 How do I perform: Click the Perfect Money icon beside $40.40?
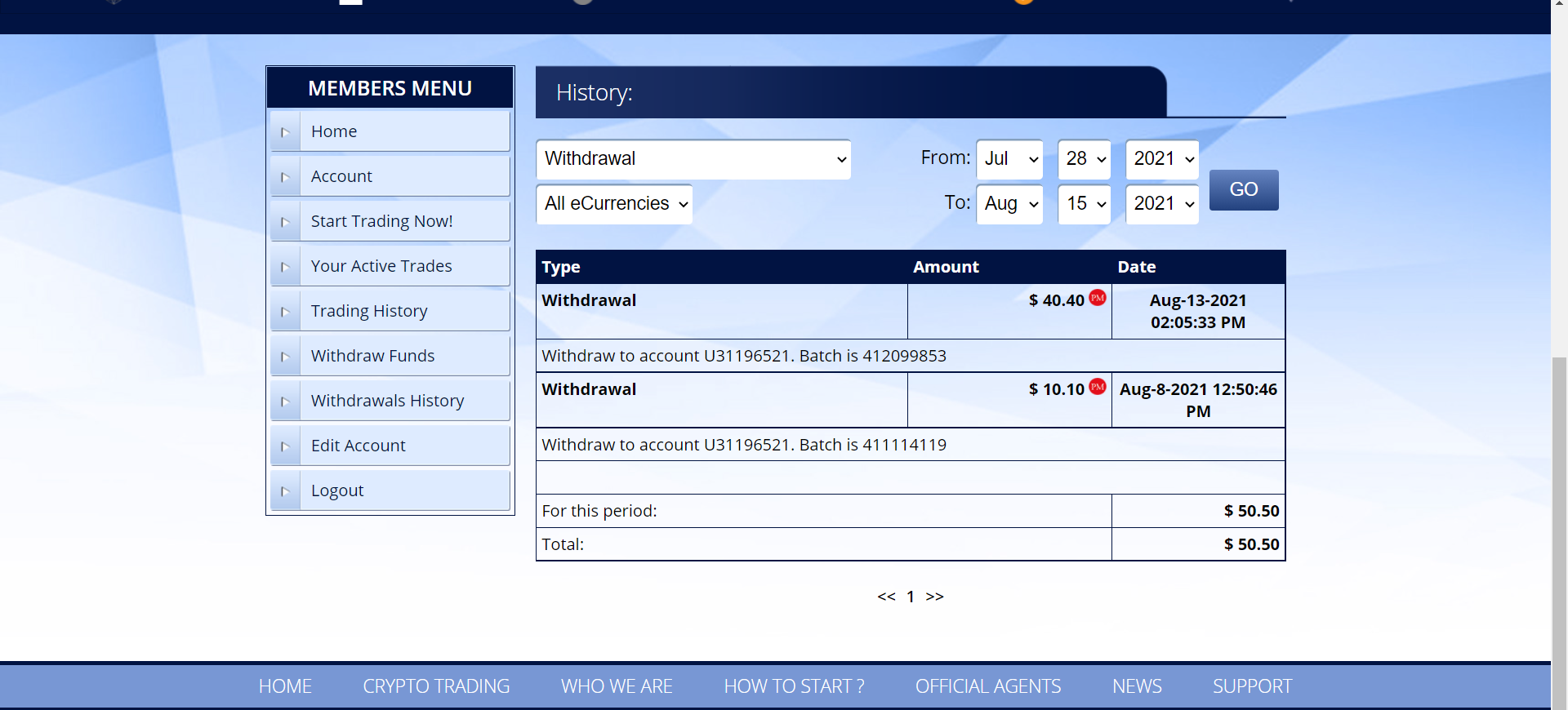point(1098,299)
